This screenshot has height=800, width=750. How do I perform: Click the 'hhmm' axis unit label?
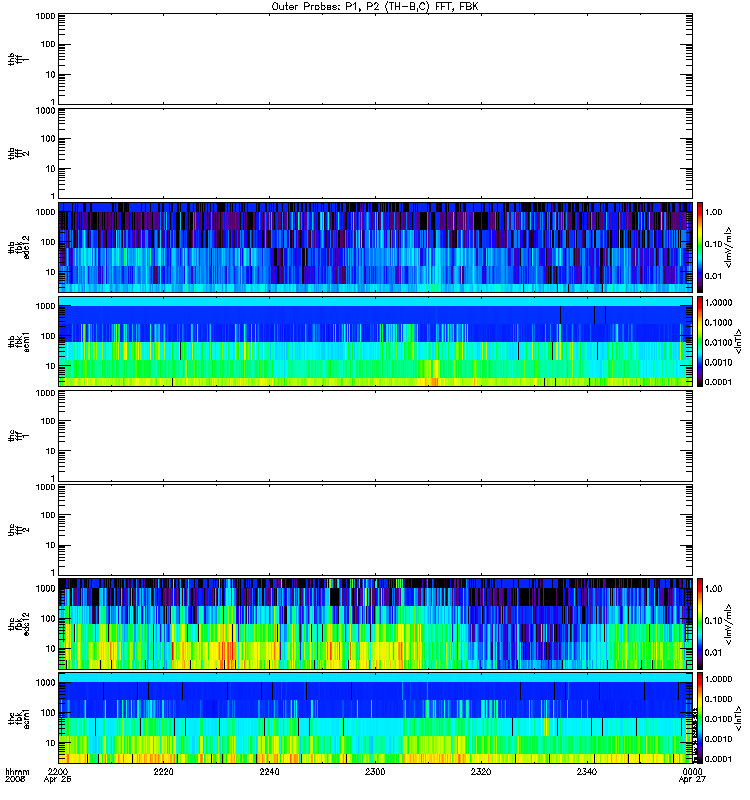(17, 772)
